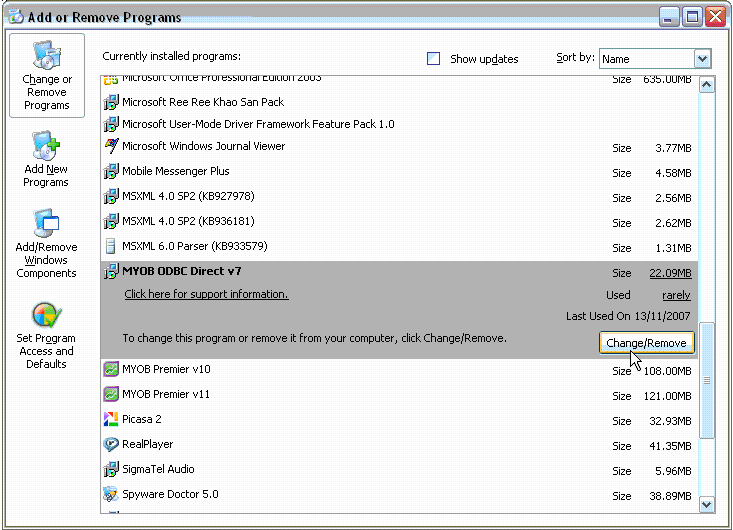Open the Add New Programs panel
Image resolution: width=733 pixels, height=530 pixels.
46,160
